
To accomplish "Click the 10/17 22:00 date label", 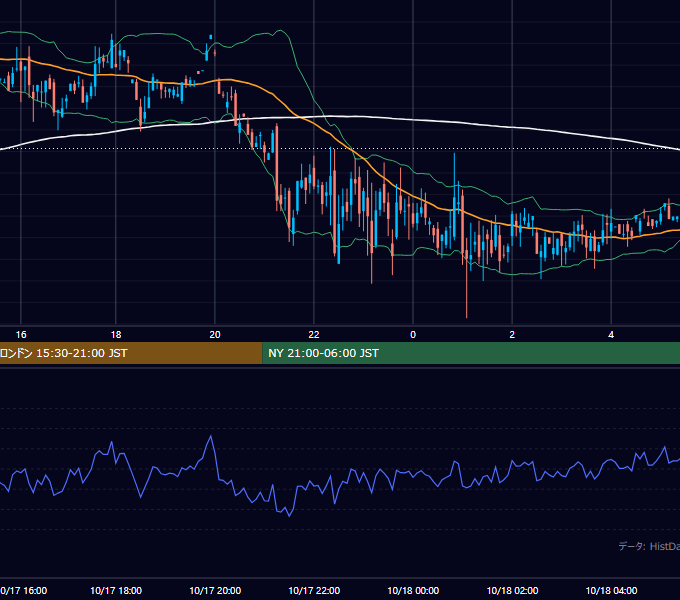I will coord(314,590).
